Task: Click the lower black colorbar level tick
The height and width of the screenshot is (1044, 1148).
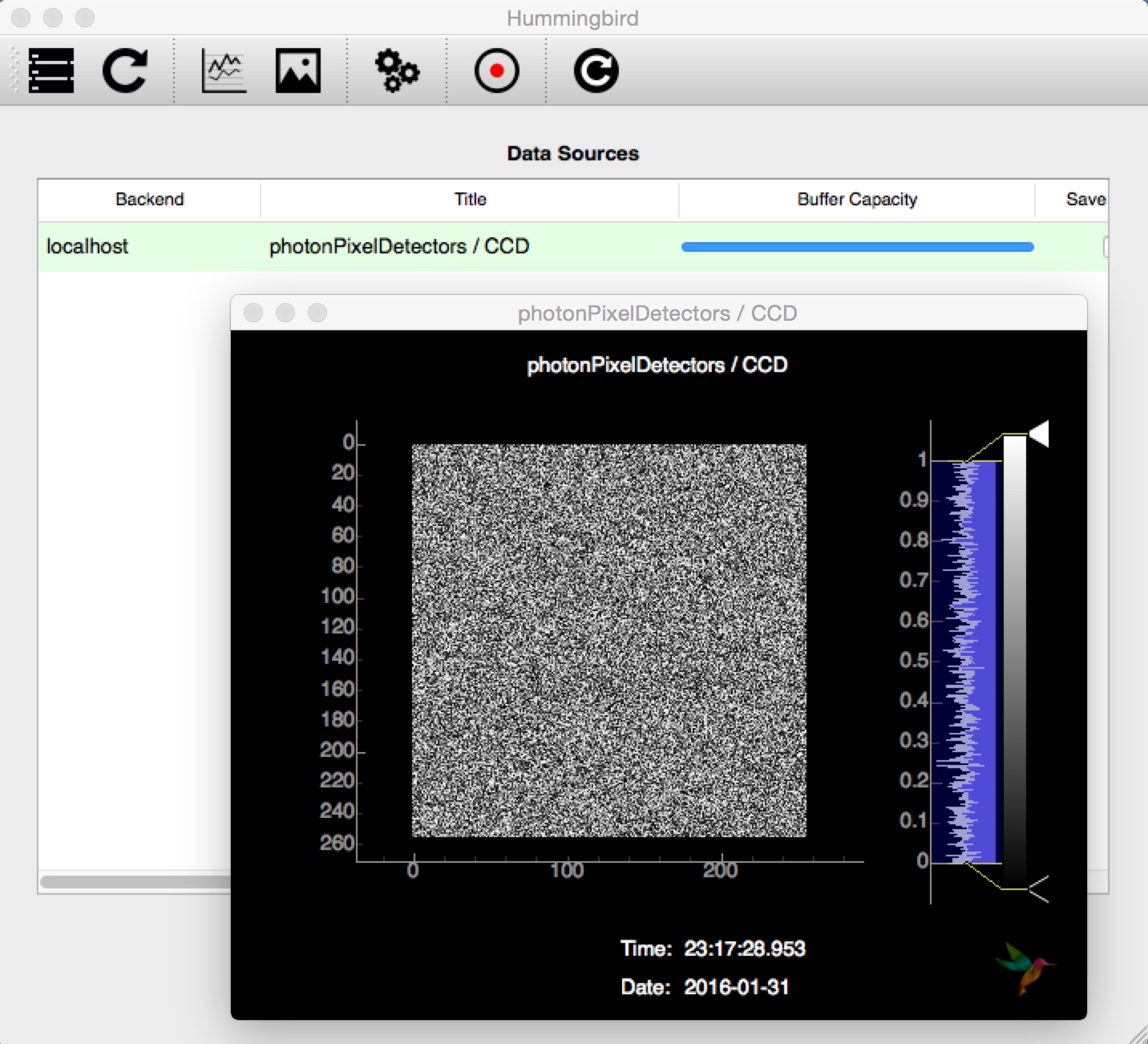Action: click(1038, 888)
